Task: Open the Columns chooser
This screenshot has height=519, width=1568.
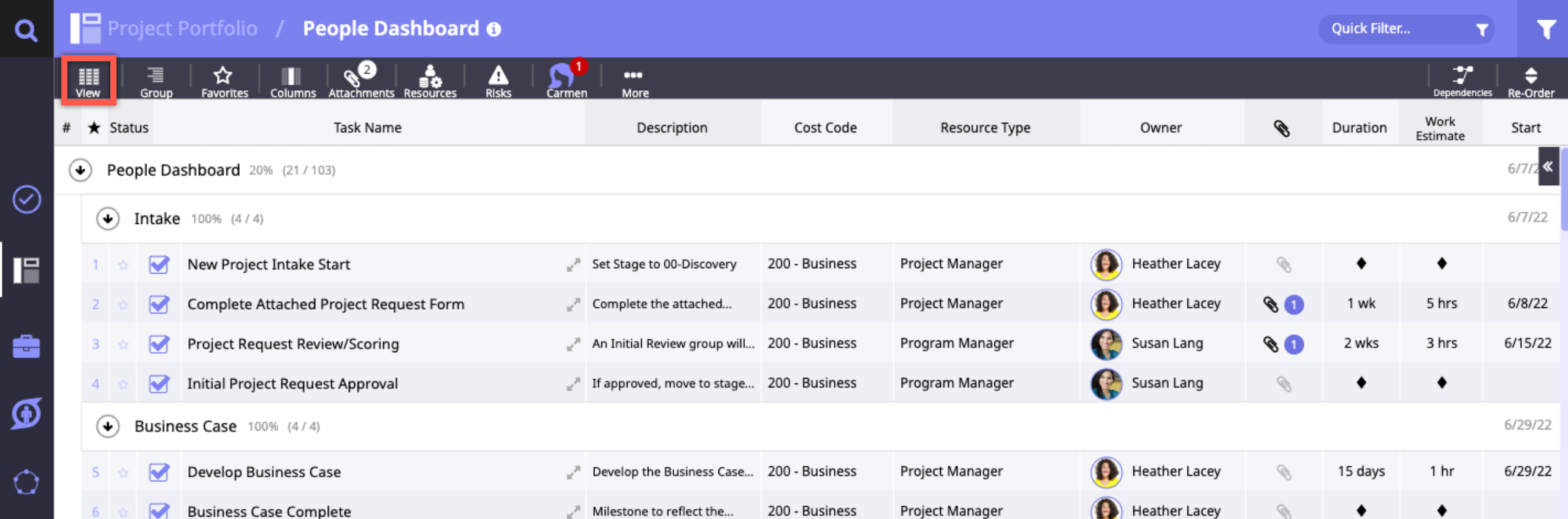Action: click(x=292, y=81)
